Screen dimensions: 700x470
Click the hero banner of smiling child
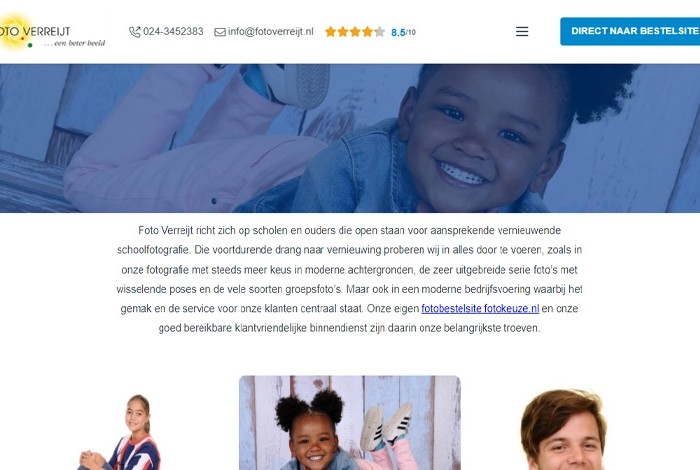[x=350, y=138]
